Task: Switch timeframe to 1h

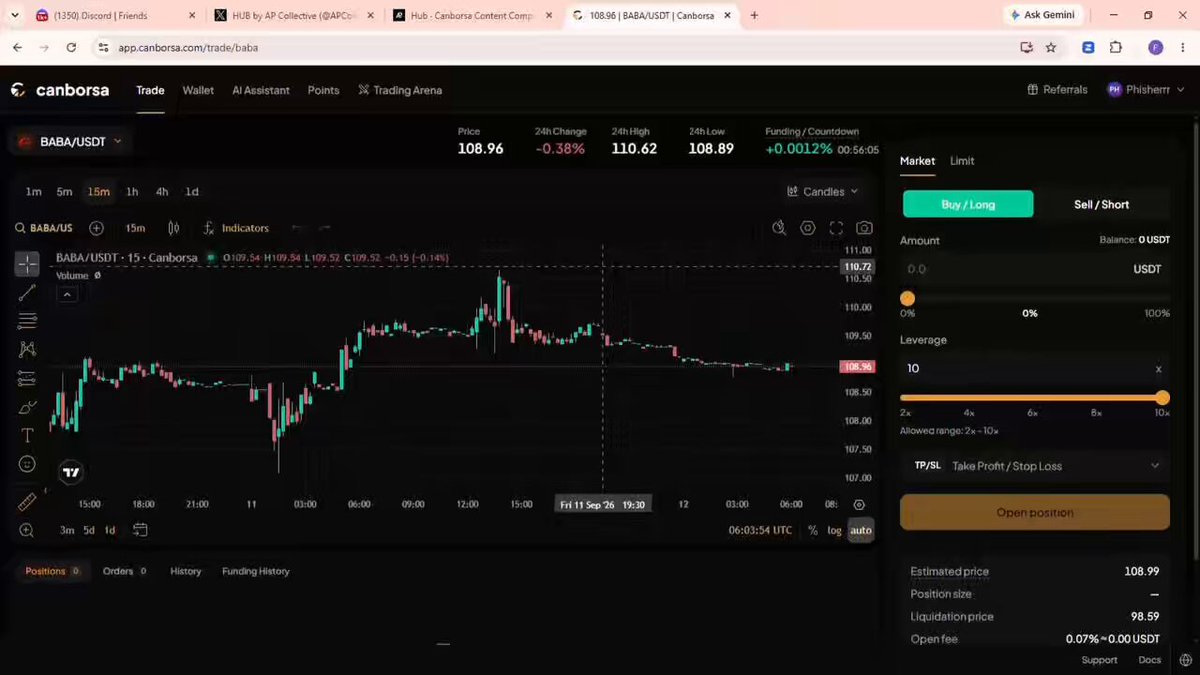Action: point(132,192)
